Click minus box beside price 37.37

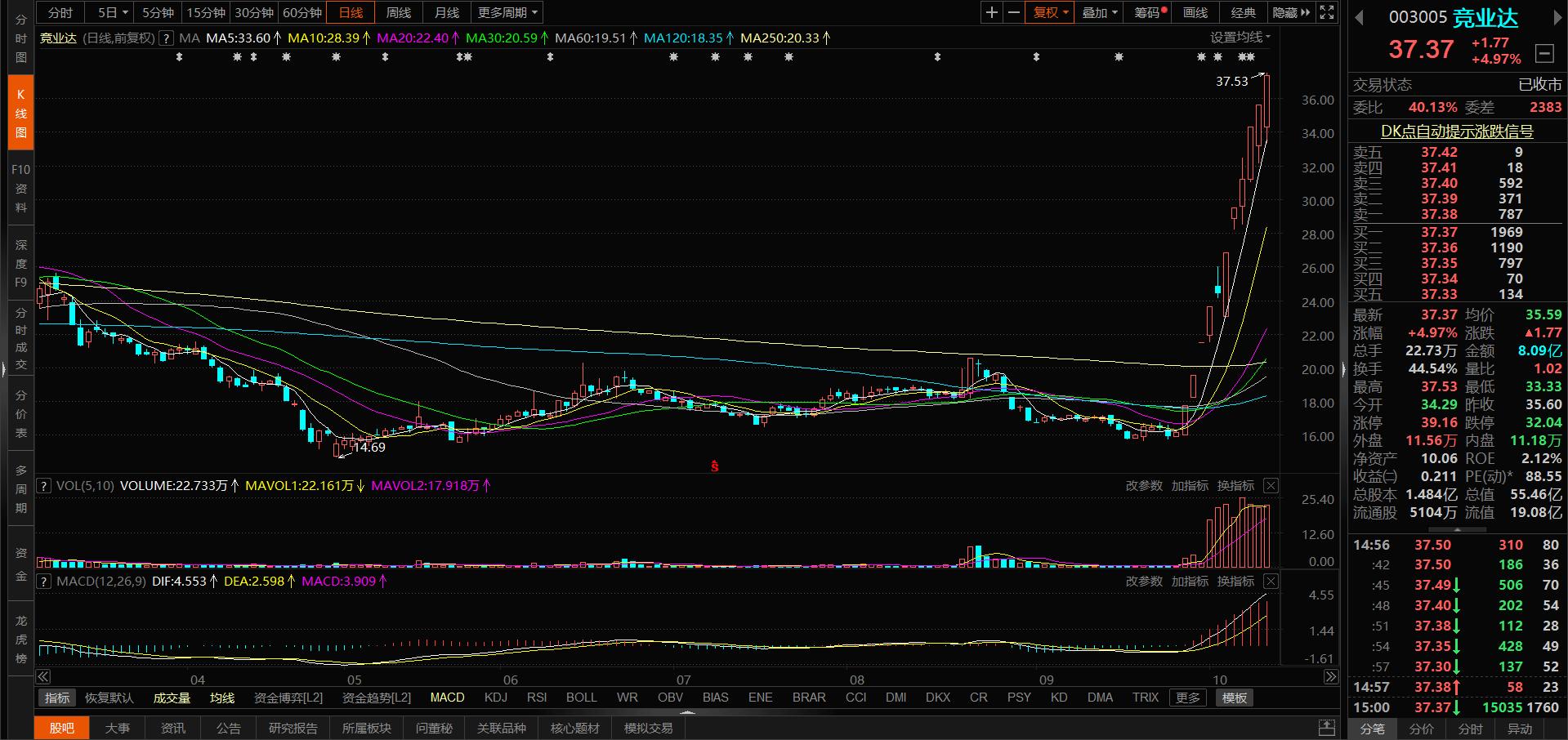(1544, 53)
